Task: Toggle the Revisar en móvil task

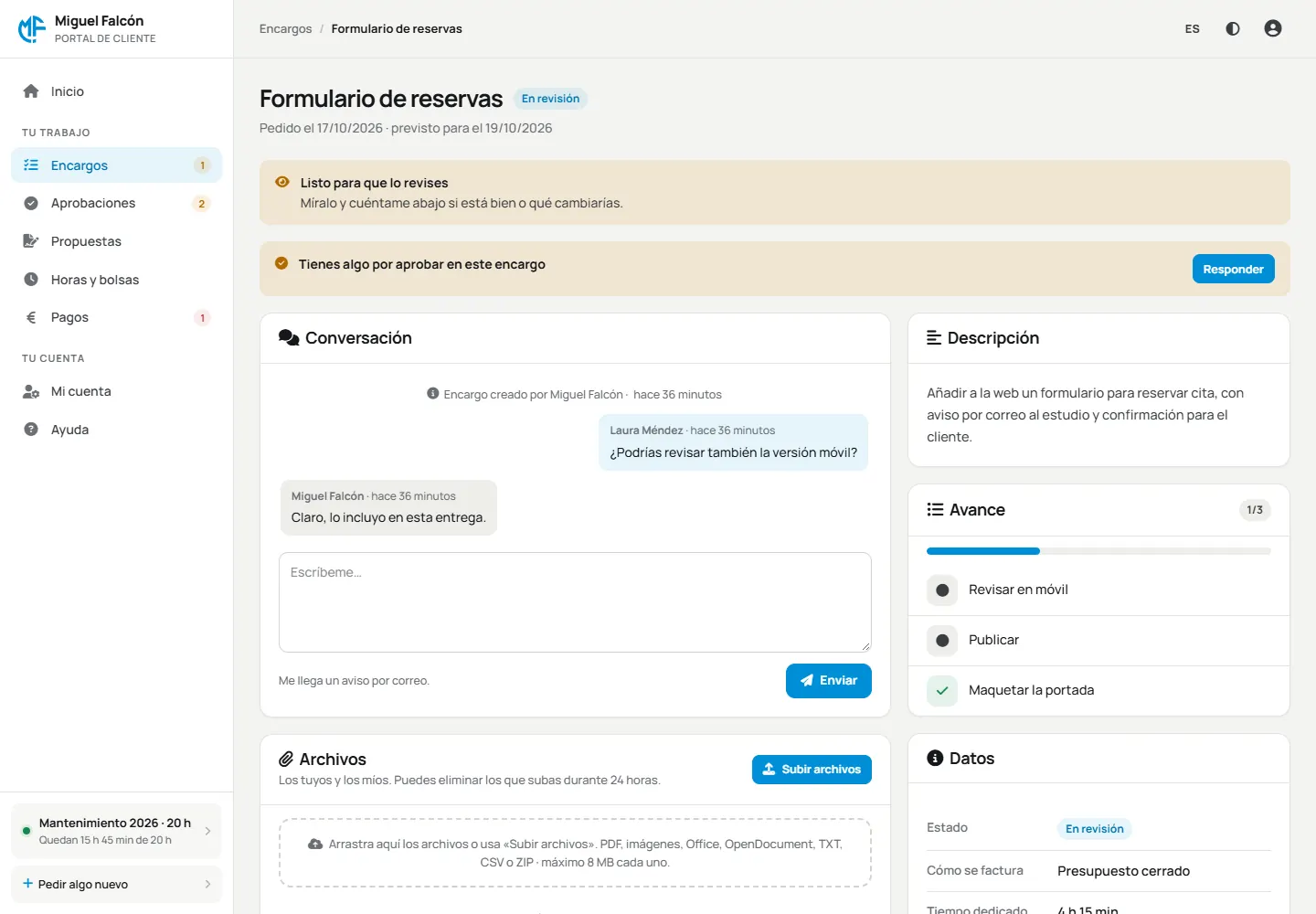Action: tap(942, 590)
